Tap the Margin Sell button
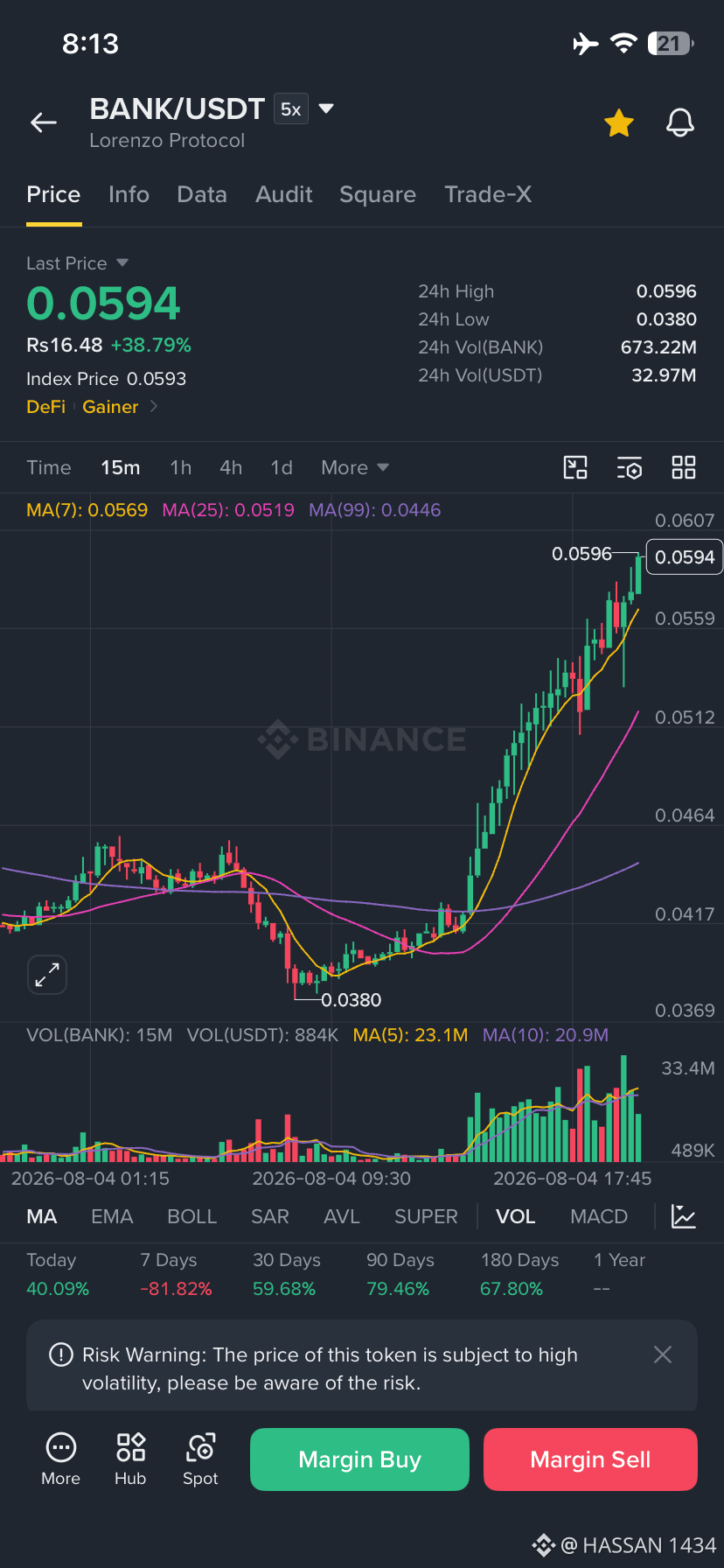Image resolution: width=724 pixels, height=1568 pixels. click(x=590, y=1459)
